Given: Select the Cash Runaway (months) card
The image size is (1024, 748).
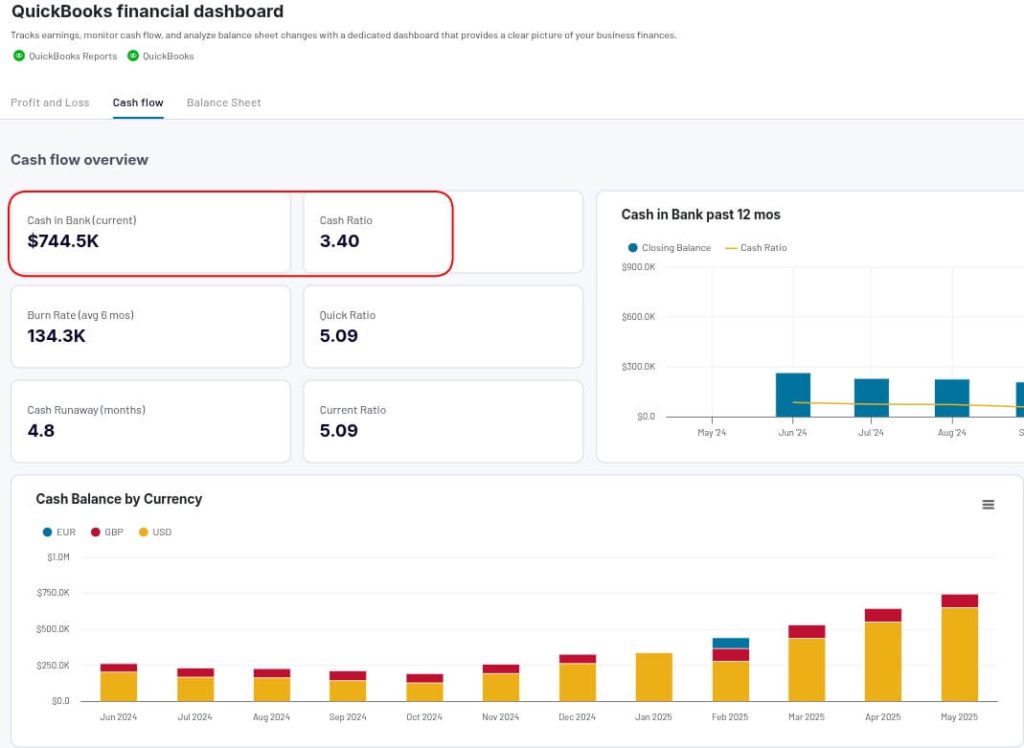Looking at the screenshot, I should [151, 421].
